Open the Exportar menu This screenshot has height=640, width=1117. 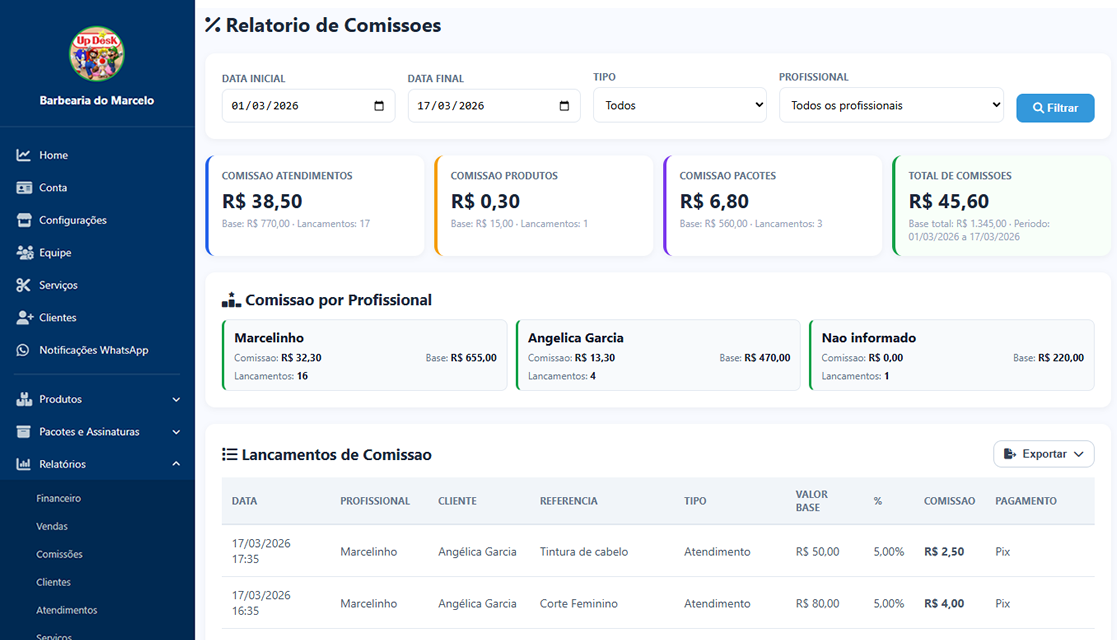coord(1043,453)
